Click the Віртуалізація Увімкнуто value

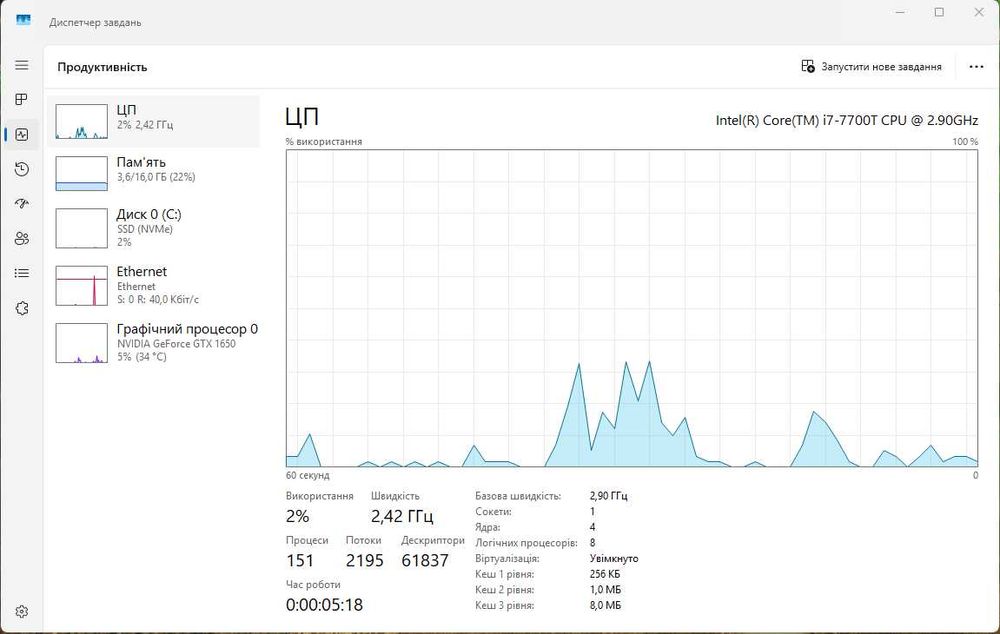614,558
